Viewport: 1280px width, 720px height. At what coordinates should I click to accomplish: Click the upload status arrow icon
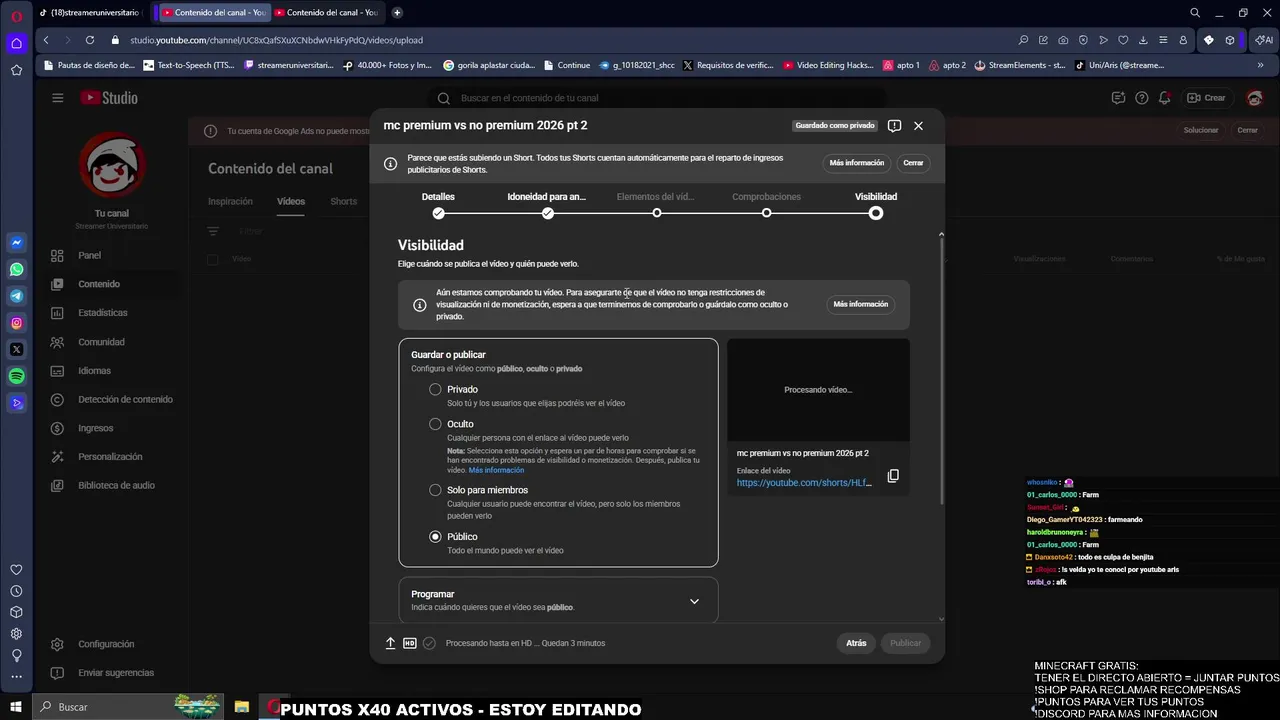pos(391,643)
